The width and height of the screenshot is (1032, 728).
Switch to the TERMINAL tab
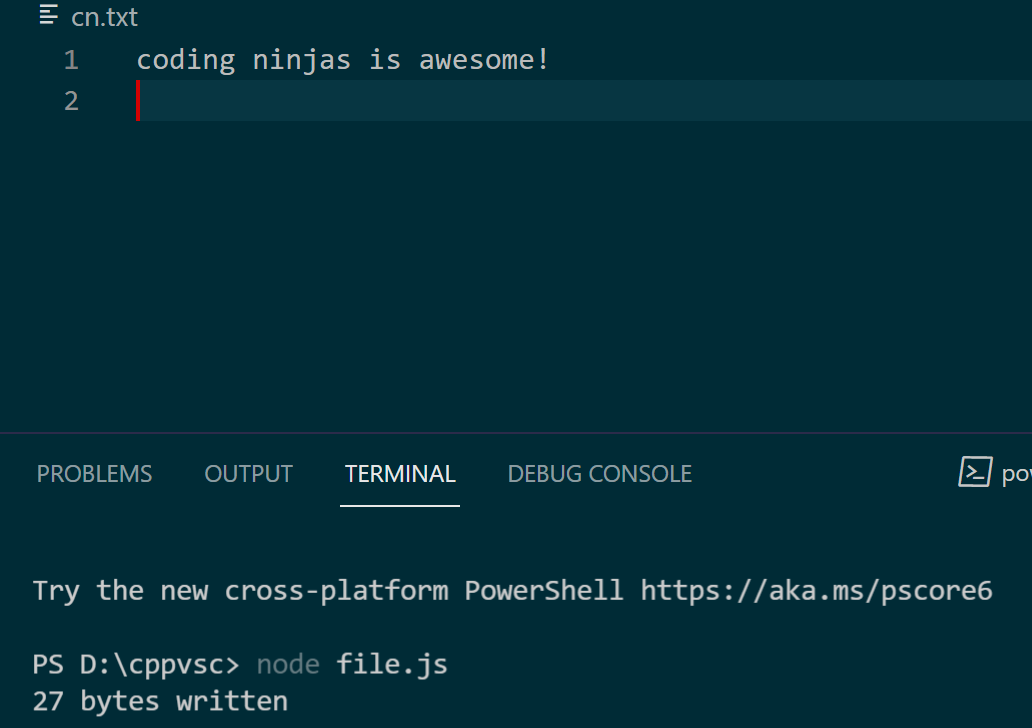point(399,473)
